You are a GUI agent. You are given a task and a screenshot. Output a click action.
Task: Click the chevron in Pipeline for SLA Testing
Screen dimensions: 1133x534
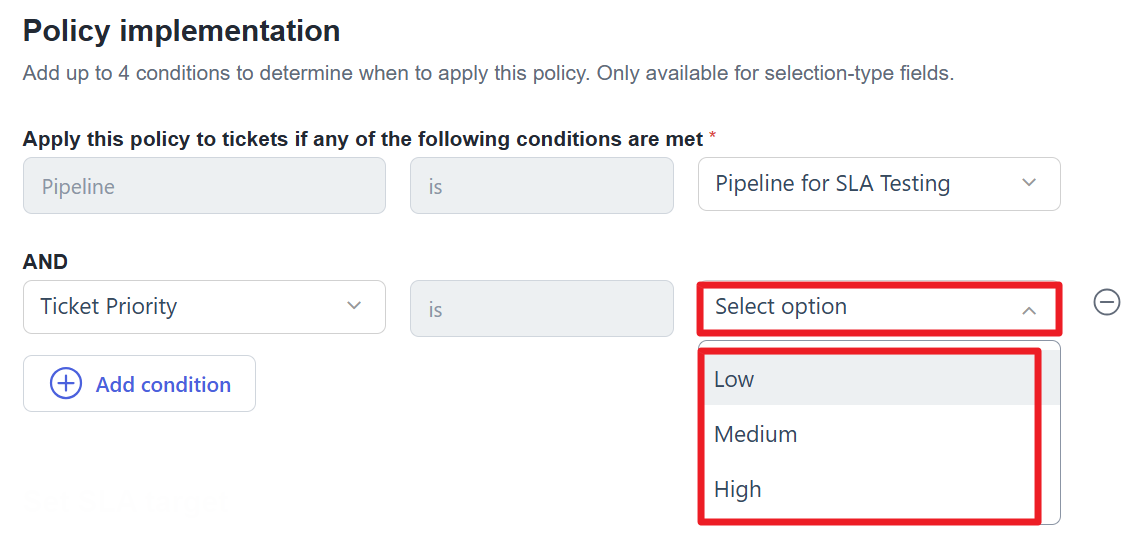(x=1028, y=184)
